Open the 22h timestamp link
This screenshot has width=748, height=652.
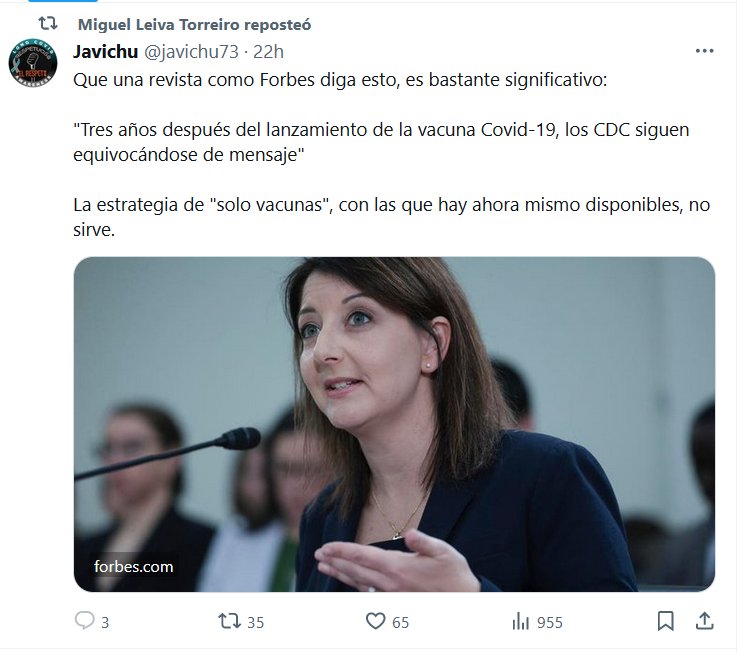pos(268,52)
